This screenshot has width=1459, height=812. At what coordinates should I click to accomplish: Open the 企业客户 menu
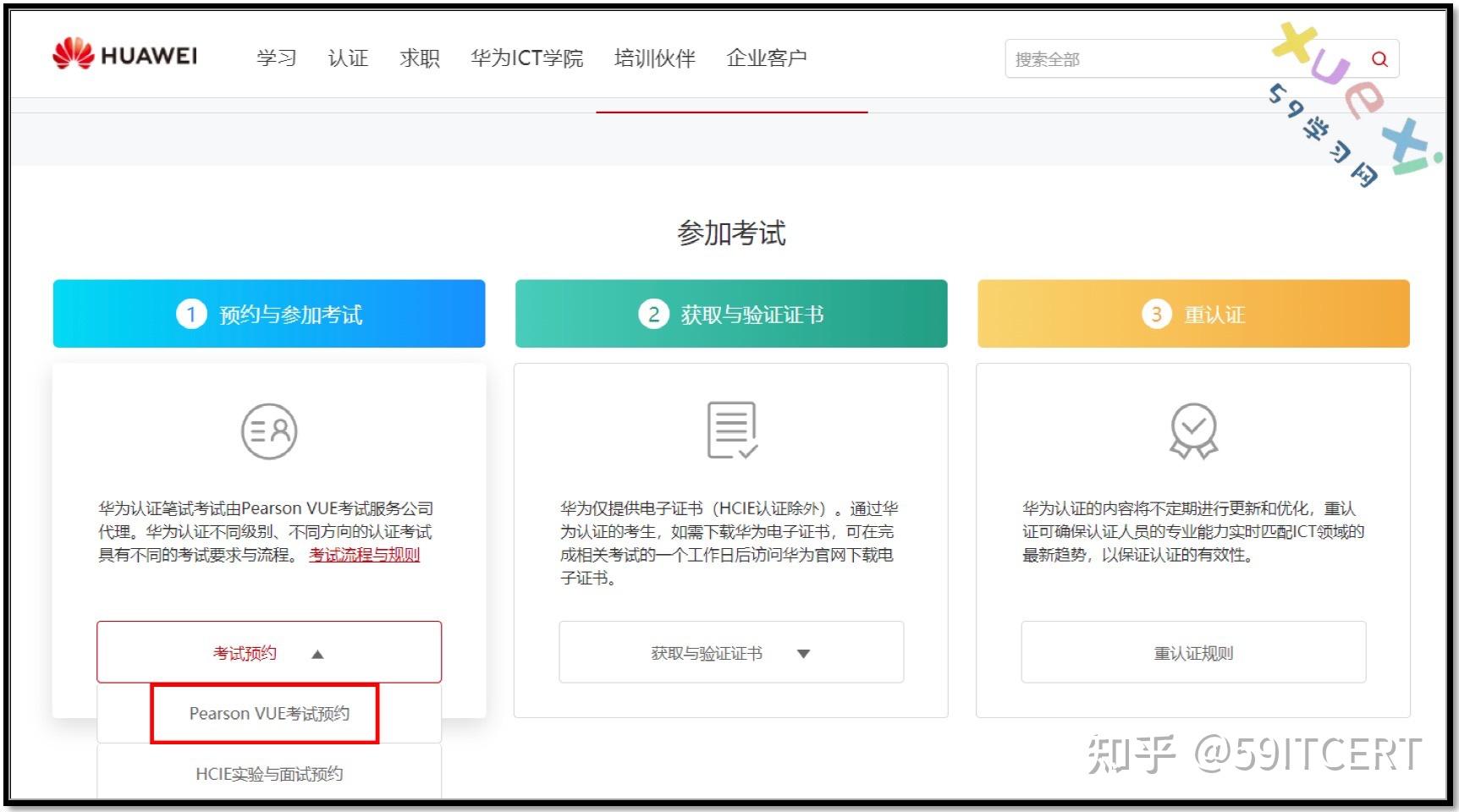tap(767, 58)
